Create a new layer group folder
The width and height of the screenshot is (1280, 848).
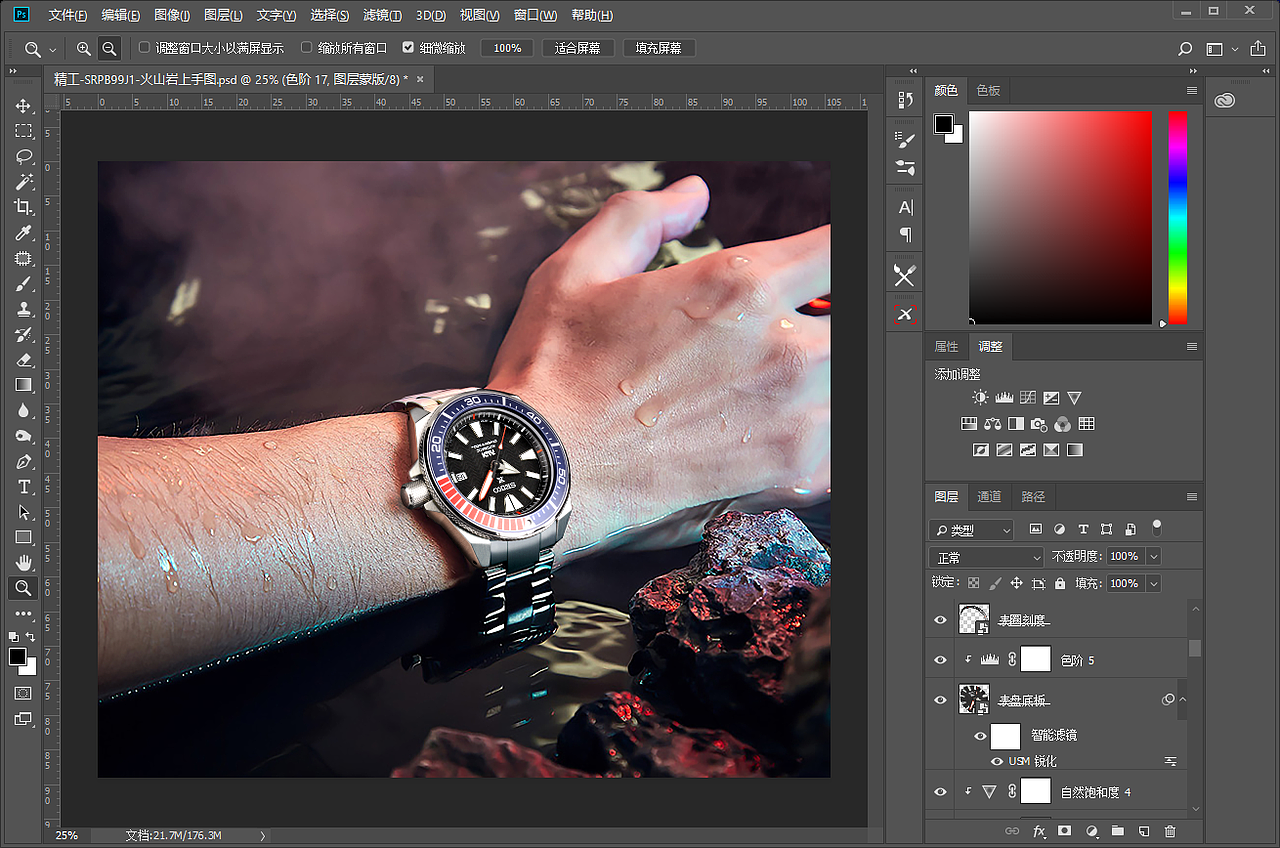click(1118, 831)
